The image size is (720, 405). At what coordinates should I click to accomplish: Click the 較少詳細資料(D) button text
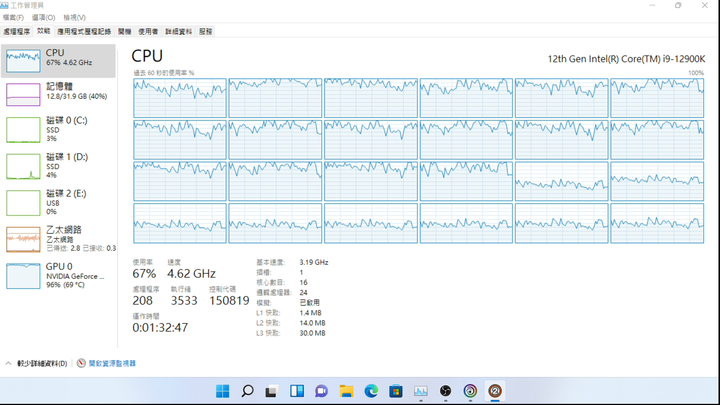[x=42, y=364]
